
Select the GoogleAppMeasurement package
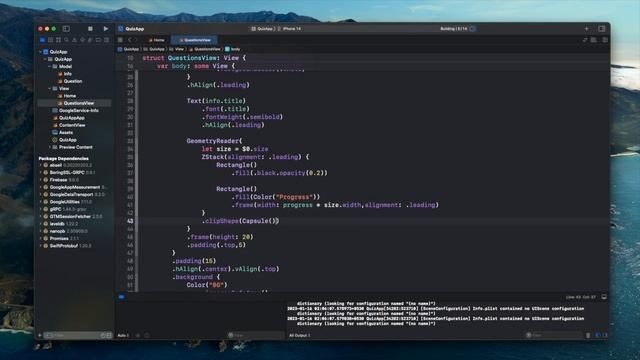(75, 187)
